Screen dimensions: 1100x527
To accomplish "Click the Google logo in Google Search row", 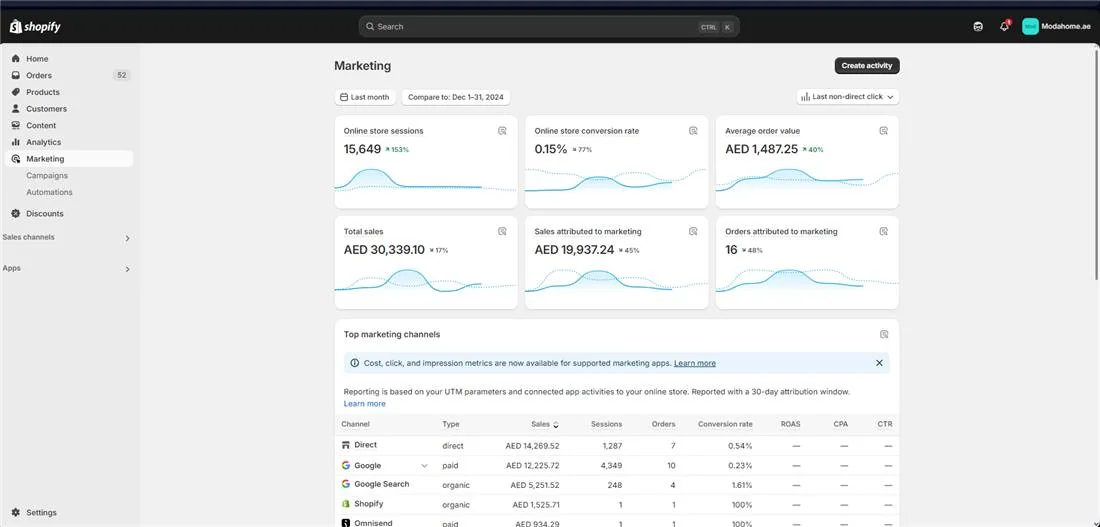I will coord(345,484).
